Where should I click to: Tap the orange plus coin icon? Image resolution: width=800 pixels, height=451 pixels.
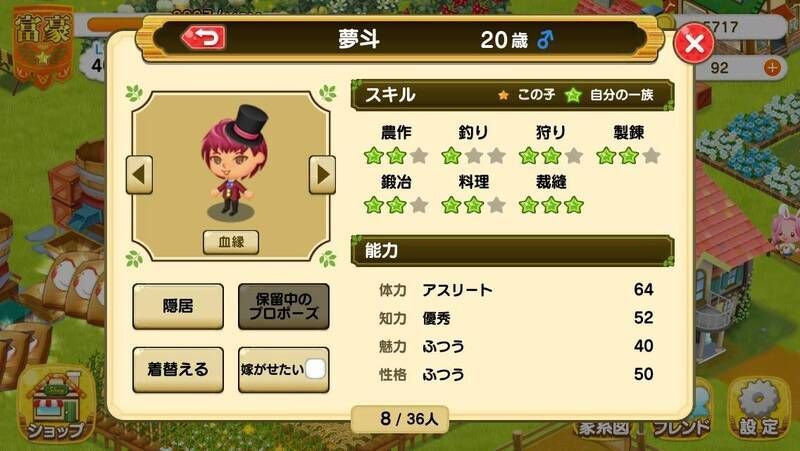click(772, 67)
